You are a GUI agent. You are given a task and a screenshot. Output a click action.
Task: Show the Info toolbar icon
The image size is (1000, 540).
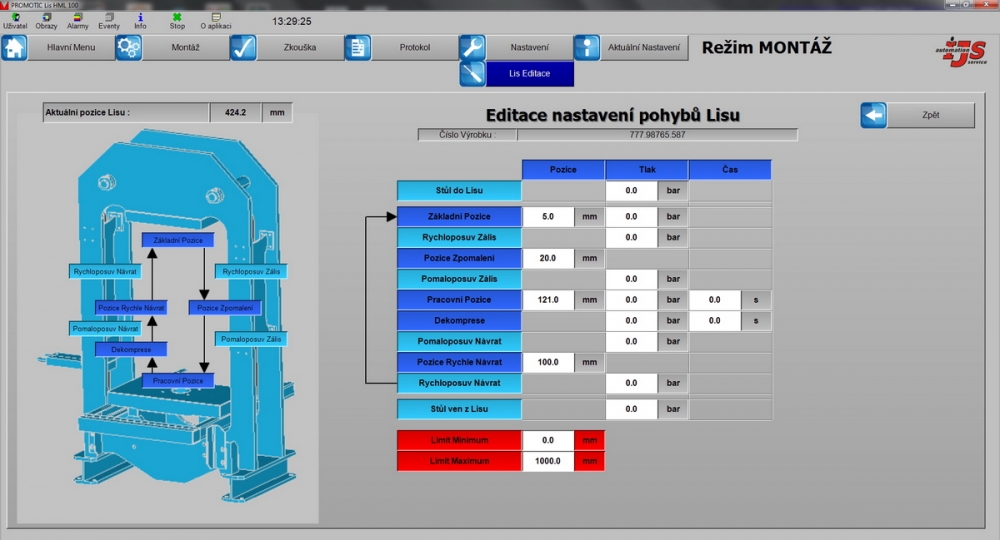tap(140, 19)
